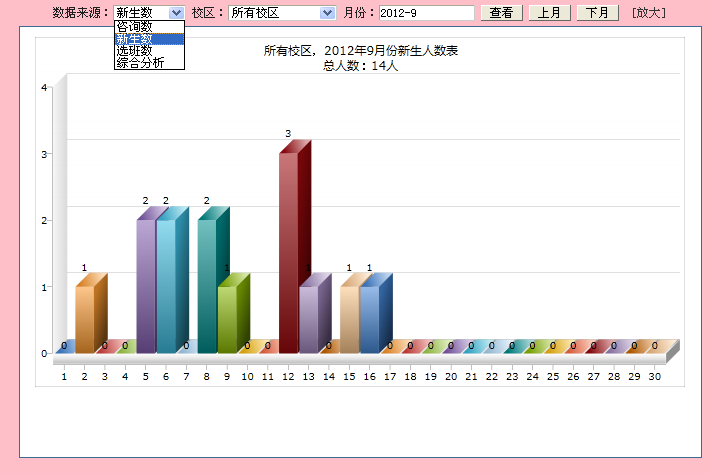The width and height of the screenshot is (710, 474).
Task: Select 新生数 option in the list
Action: point(149,39)
